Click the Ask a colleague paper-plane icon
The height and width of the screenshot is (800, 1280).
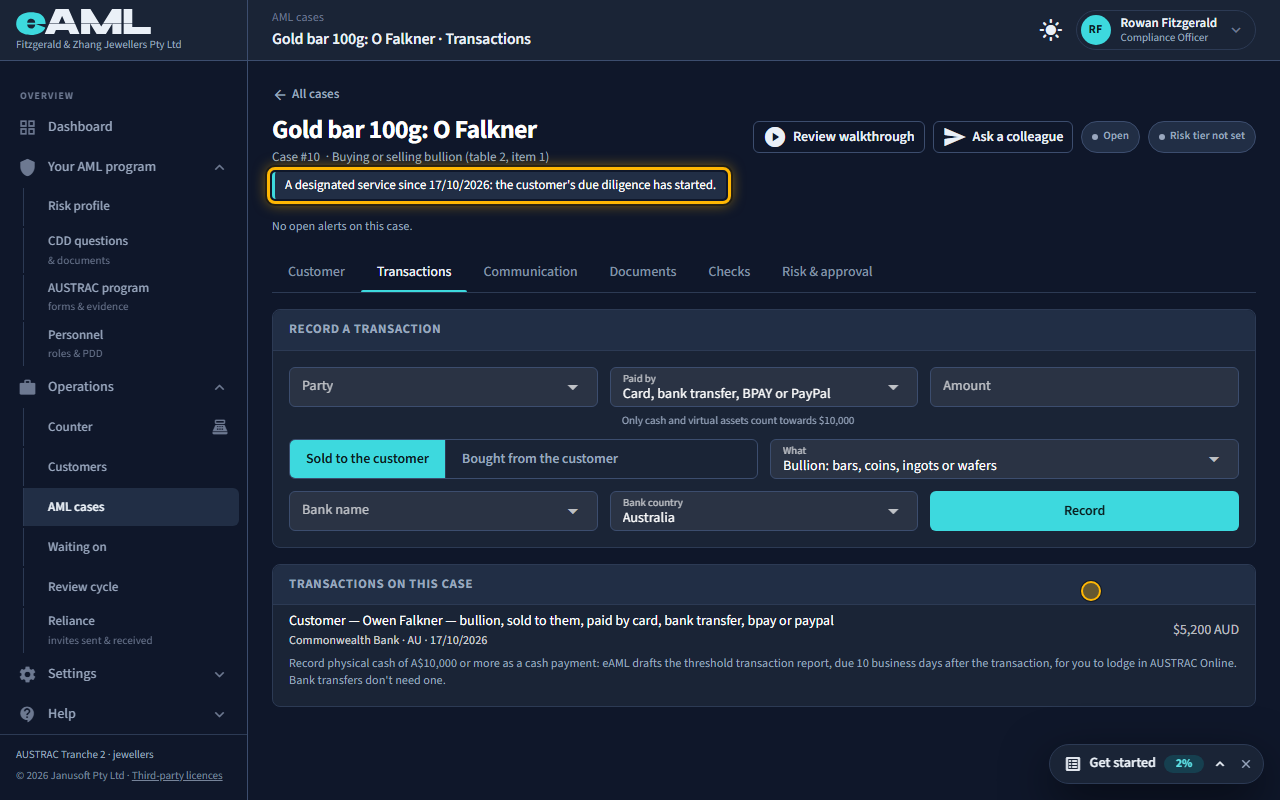[x=954, y=137]
